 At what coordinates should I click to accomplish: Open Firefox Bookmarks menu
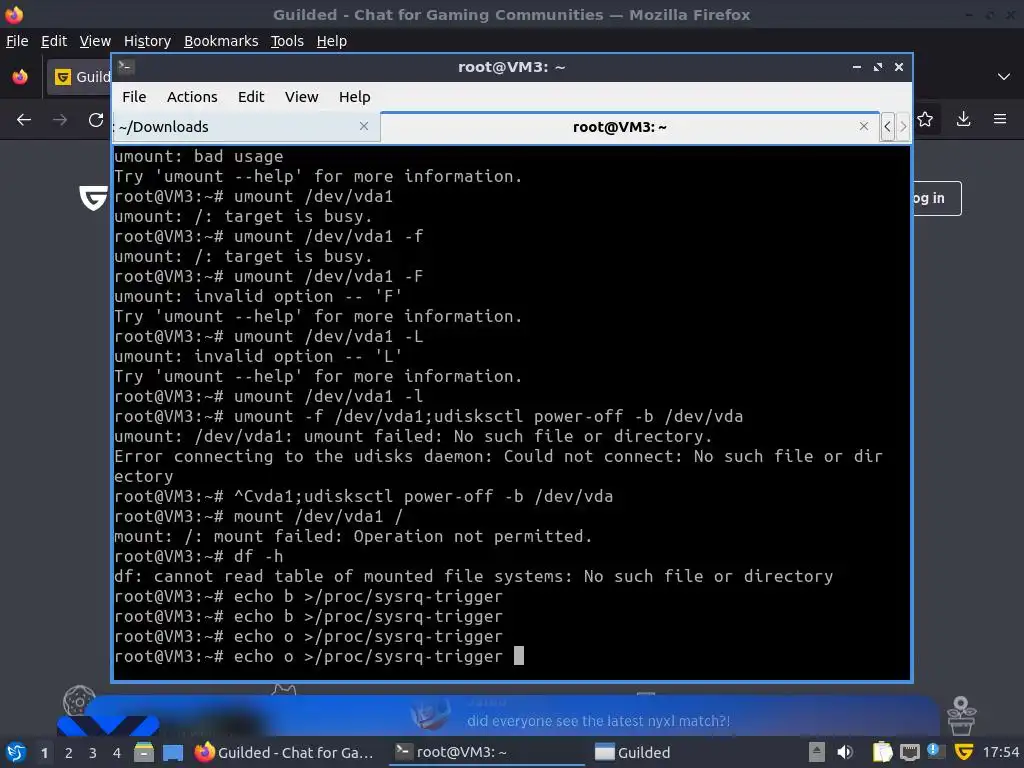click(221, 41)
